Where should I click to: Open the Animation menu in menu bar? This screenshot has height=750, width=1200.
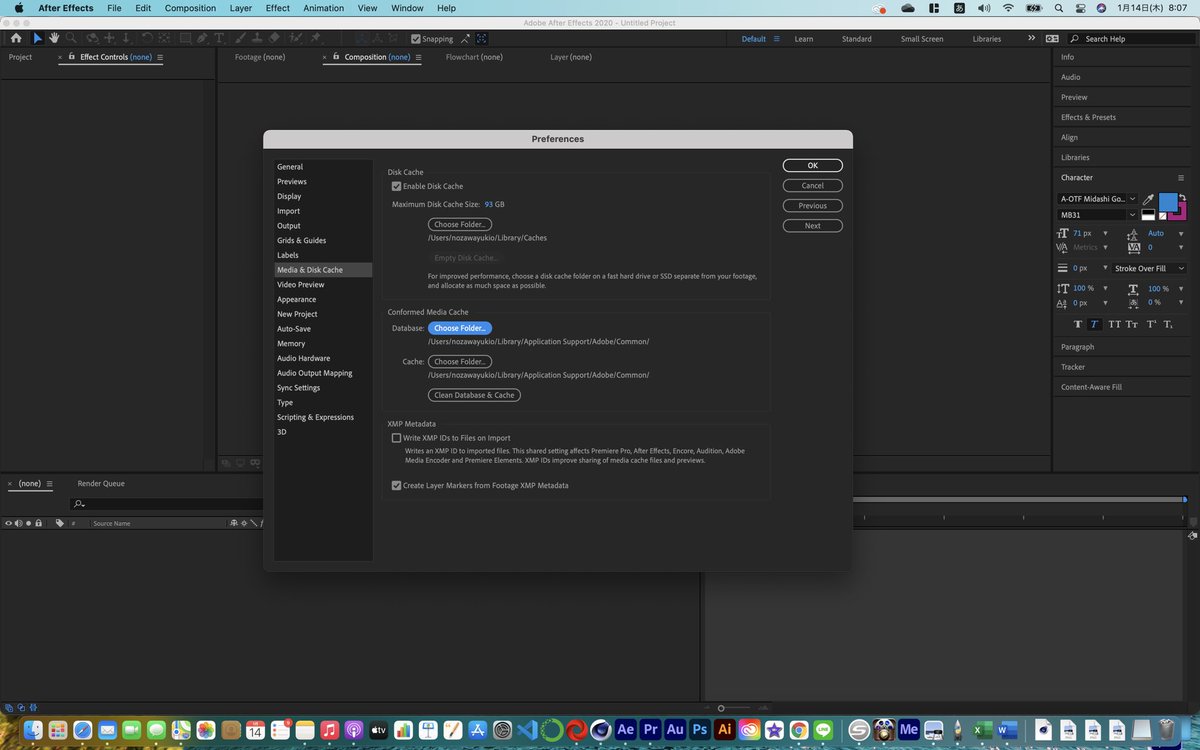(x=322, y=8)
